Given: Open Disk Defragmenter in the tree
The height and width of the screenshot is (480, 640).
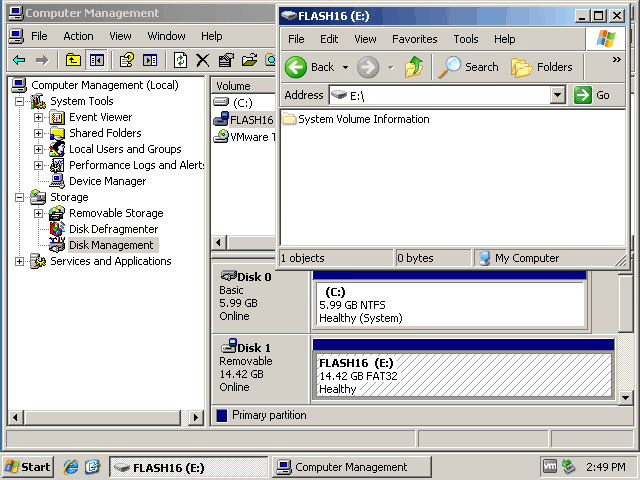Looking at the screenshot, I should pyautogui.click(x=113, y=229).
